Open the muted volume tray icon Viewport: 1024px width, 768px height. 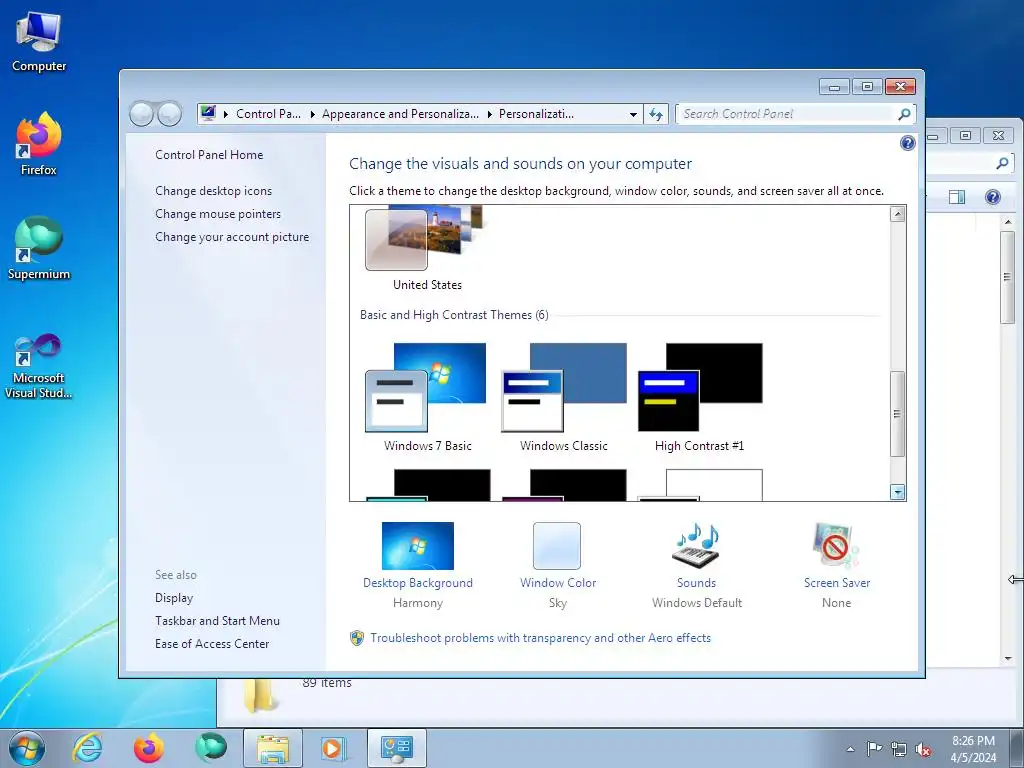[x=923, y=750]
